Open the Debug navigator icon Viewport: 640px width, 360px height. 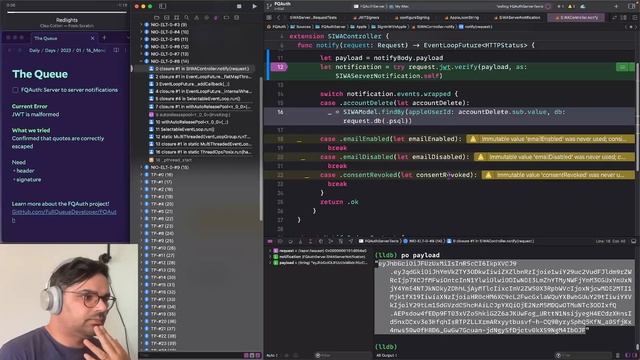(216, 18)
